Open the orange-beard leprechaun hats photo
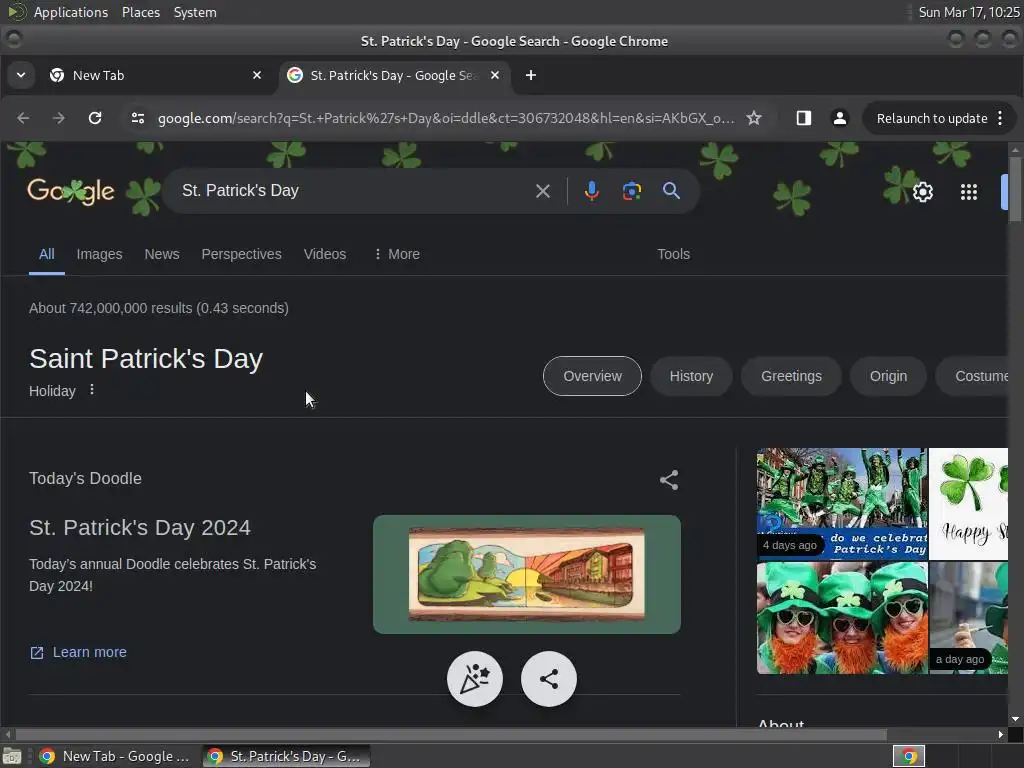The height and width of the screenshot is (768, 1024). (842, 618)
